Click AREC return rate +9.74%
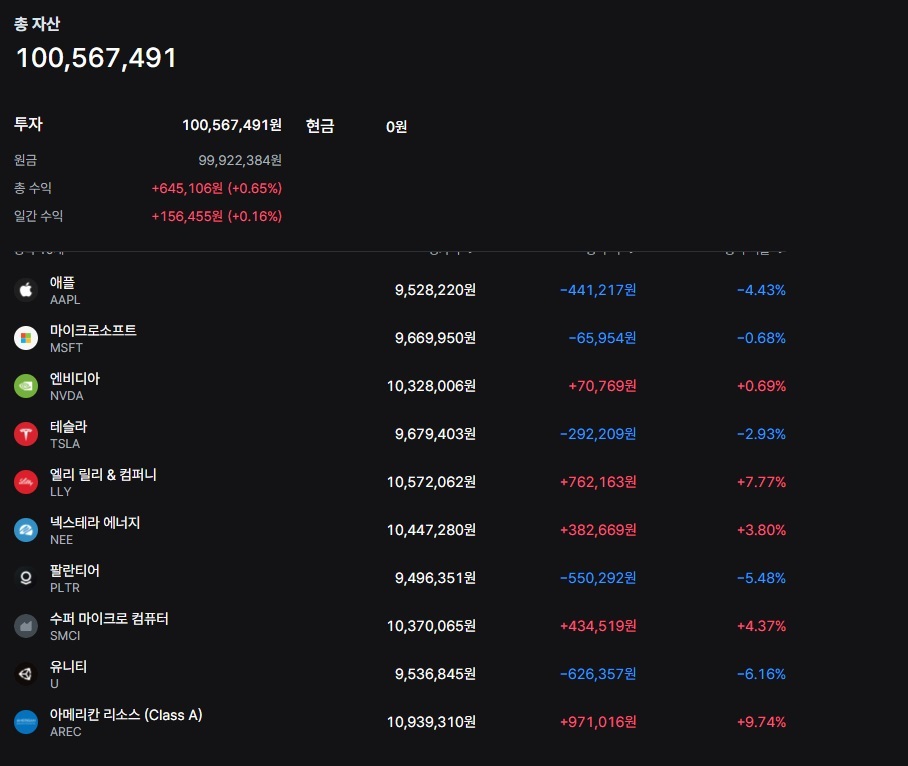Viewport: 908px width, 766px height. (761, 722)
